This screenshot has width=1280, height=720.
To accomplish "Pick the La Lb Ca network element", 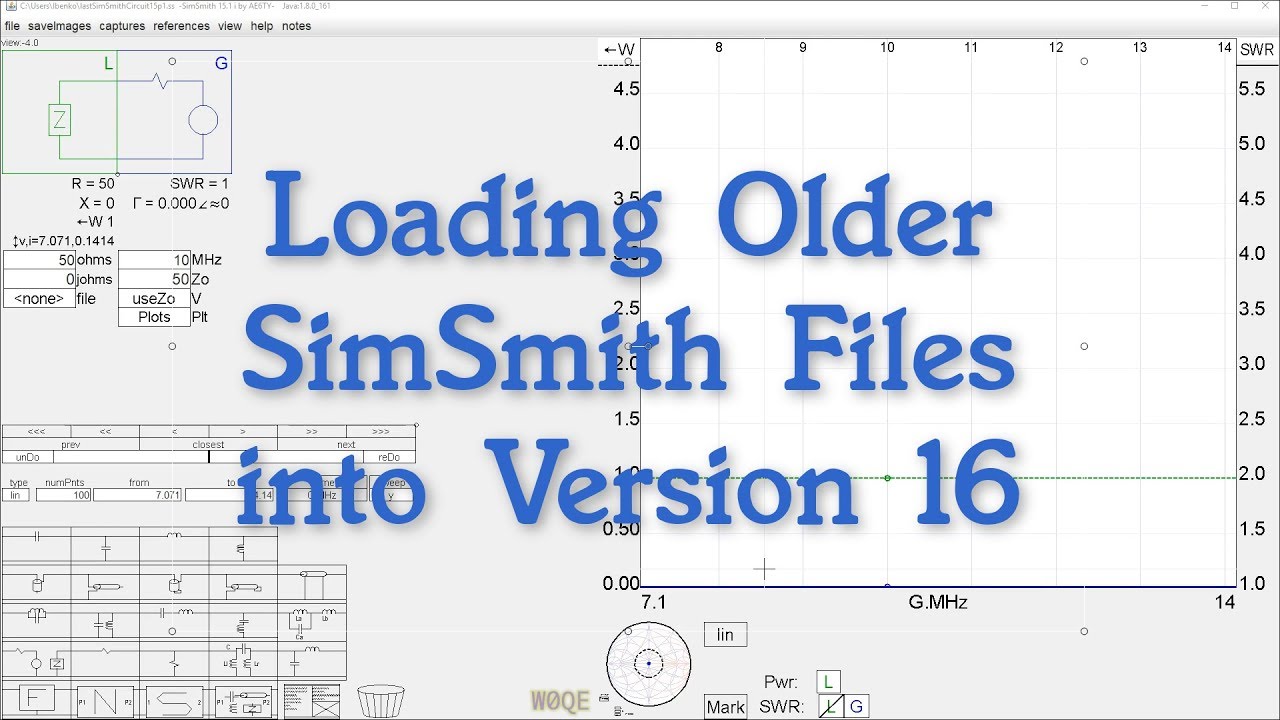I will [312, 618].
